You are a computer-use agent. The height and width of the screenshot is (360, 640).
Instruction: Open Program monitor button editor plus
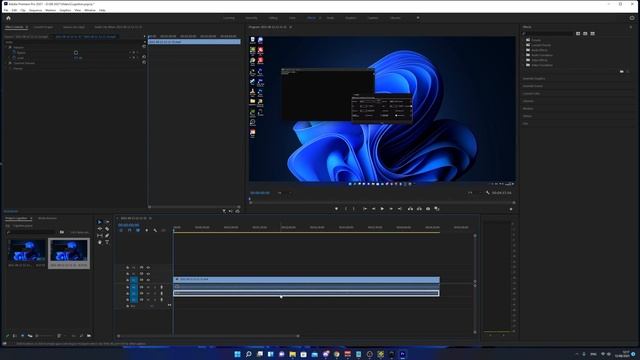[511, 209]
